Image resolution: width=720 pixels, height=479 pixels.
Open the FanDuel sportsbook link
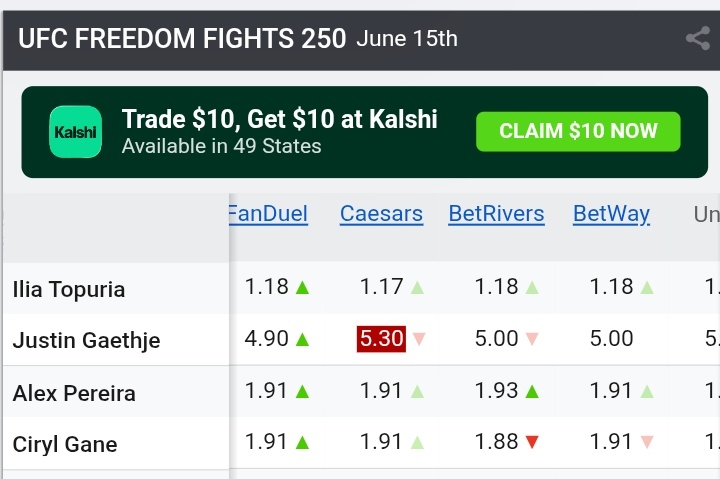pos(268,214)
